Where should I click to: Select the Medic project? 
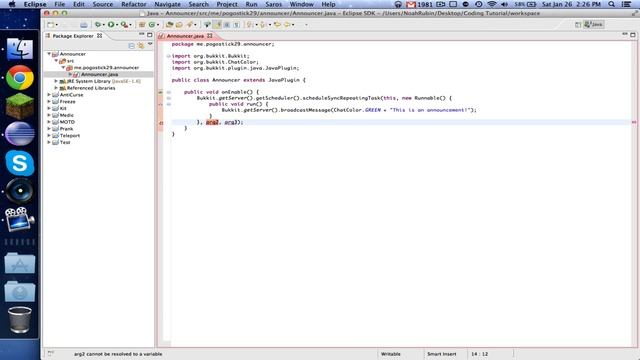[67, 115]
